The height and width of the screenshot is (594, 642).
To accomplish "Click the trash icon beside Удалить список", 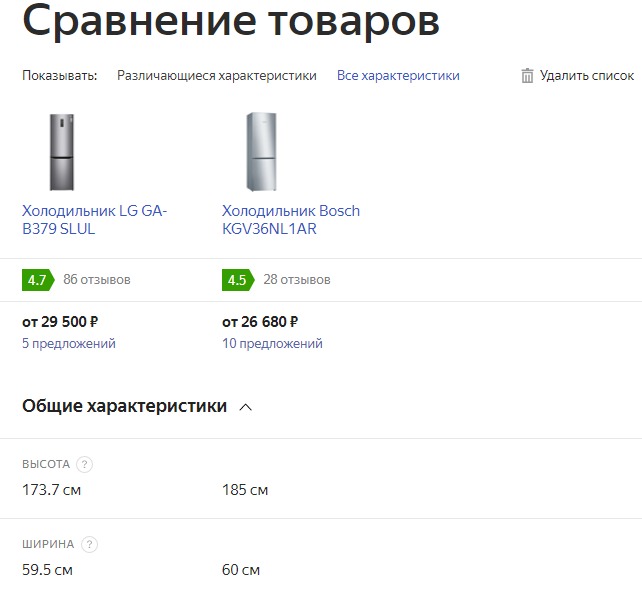I will [527, 76].
